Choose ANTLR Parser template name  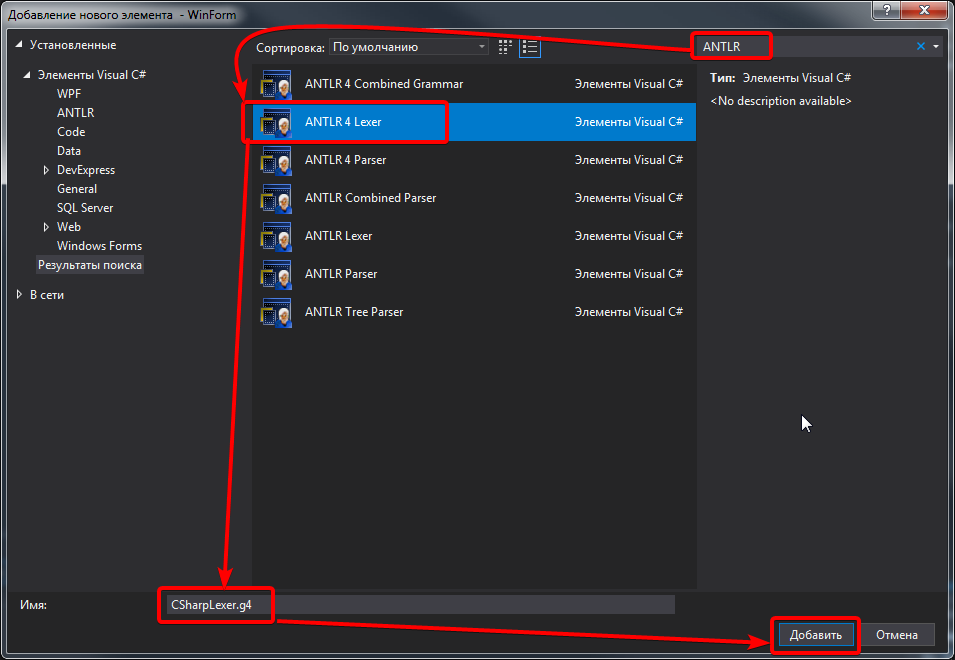(x=340, y=274)
